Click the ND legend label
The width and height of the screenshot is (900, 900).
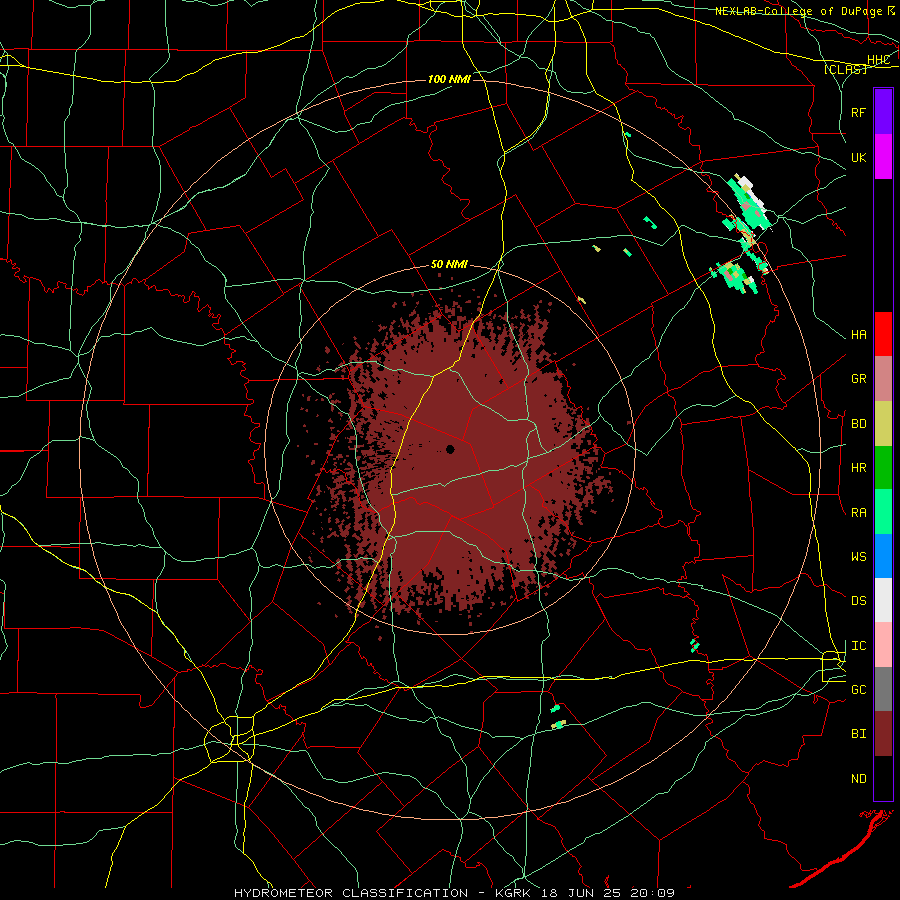click(x=858, y=779)
